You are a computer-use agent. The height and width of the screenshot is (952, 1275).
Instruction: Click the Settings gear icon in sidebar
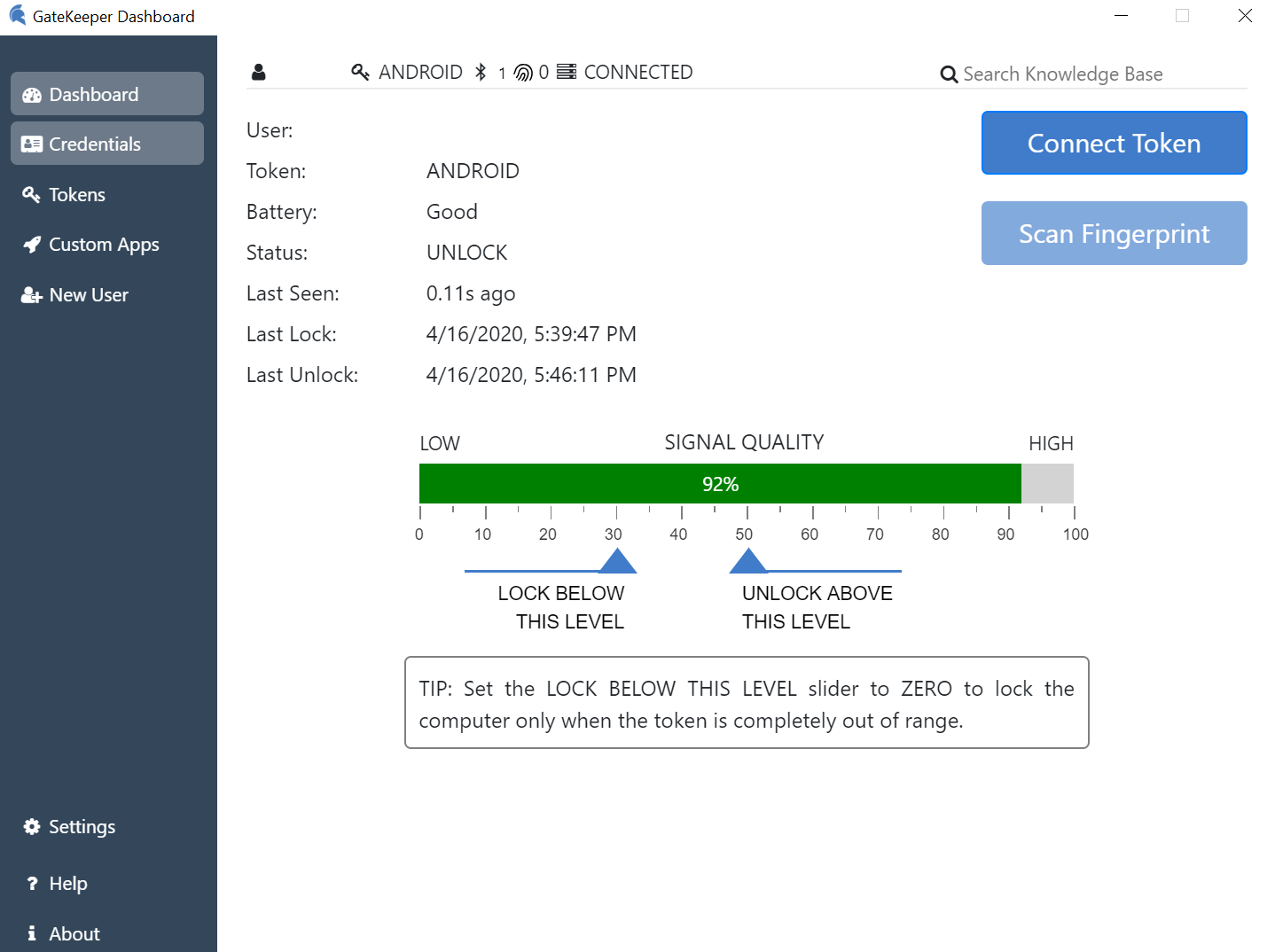(x=32, y=827)
